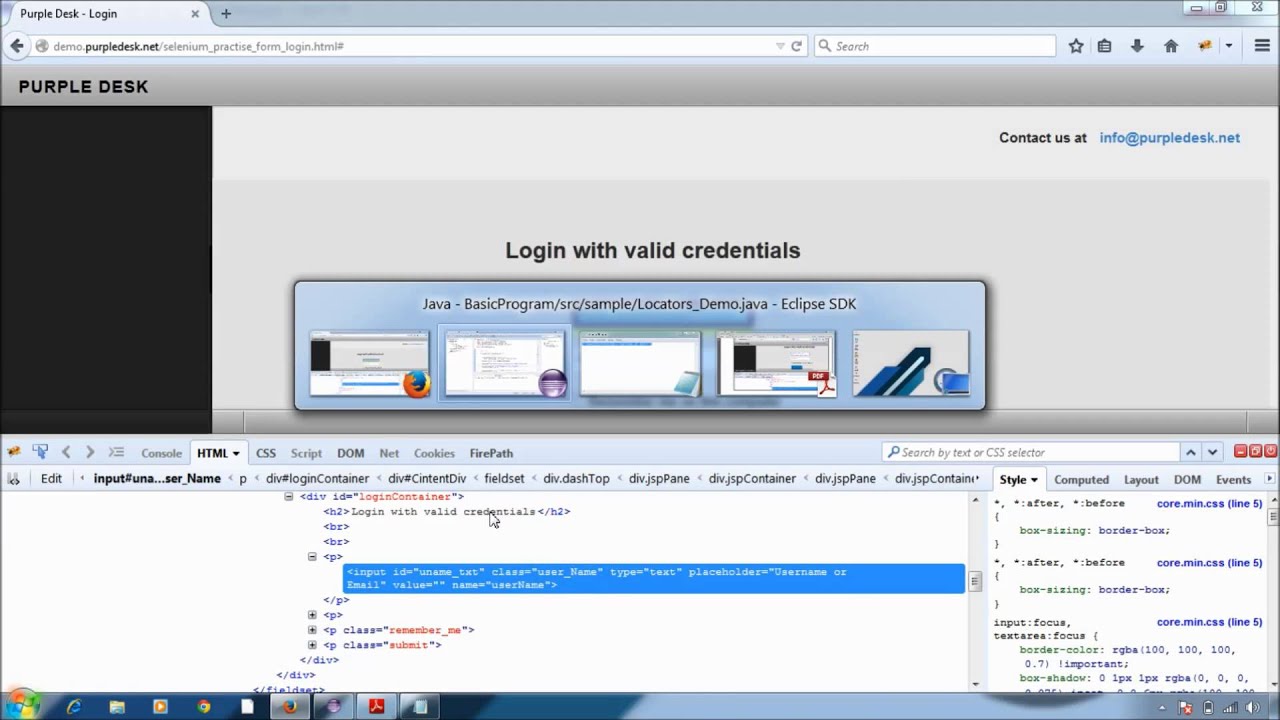Minimize the Firebug panel

coord(1240,452)
